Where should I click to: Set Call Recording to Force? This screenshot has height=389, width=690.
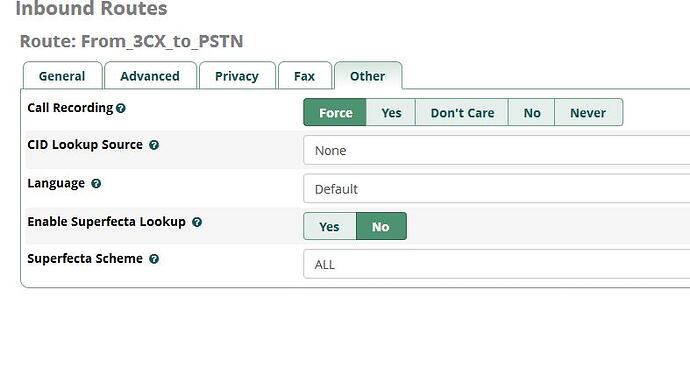point(335,113)
